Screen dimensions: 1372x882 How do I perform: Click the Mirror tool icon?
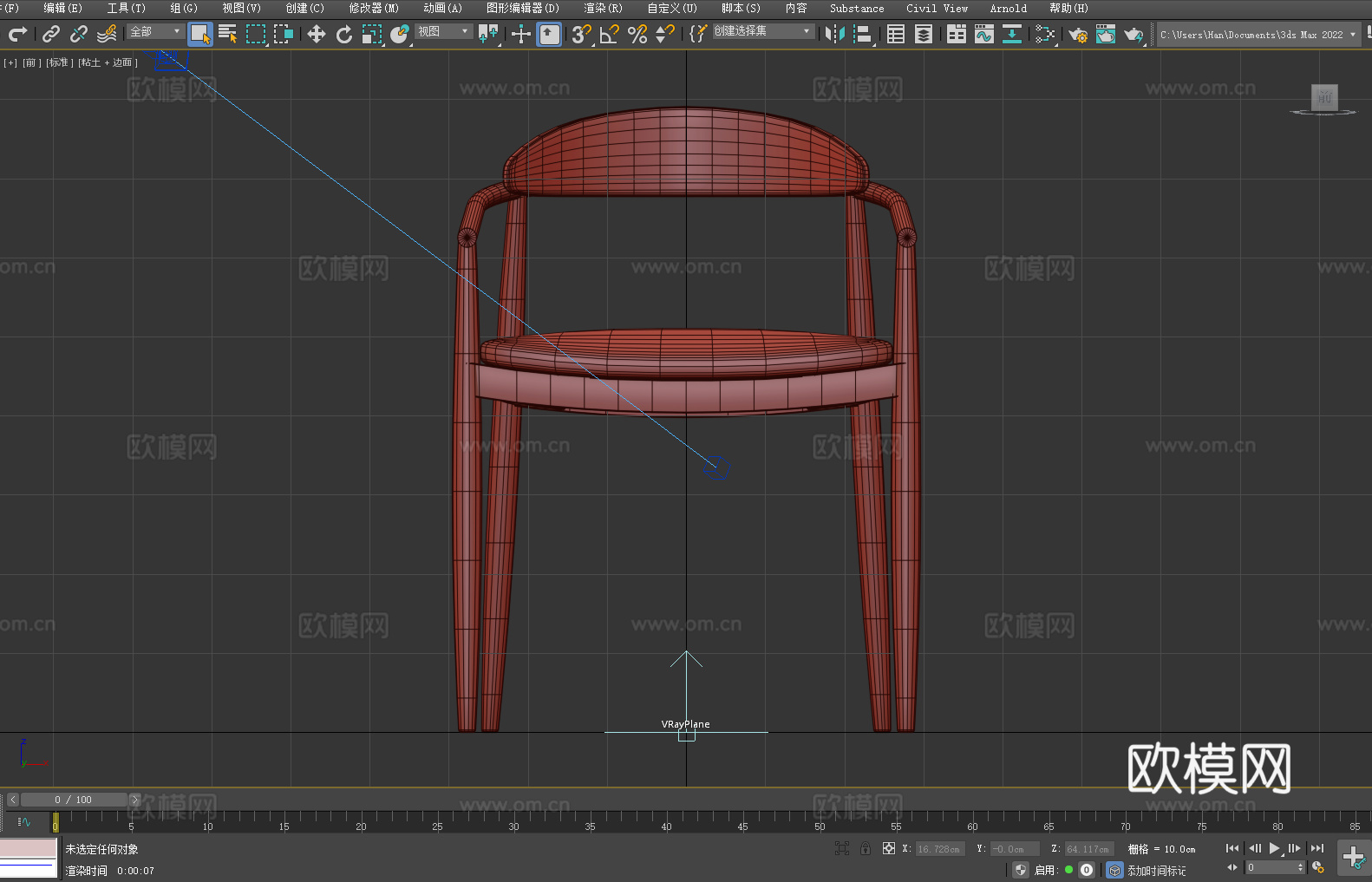click(x=835, y=34)
